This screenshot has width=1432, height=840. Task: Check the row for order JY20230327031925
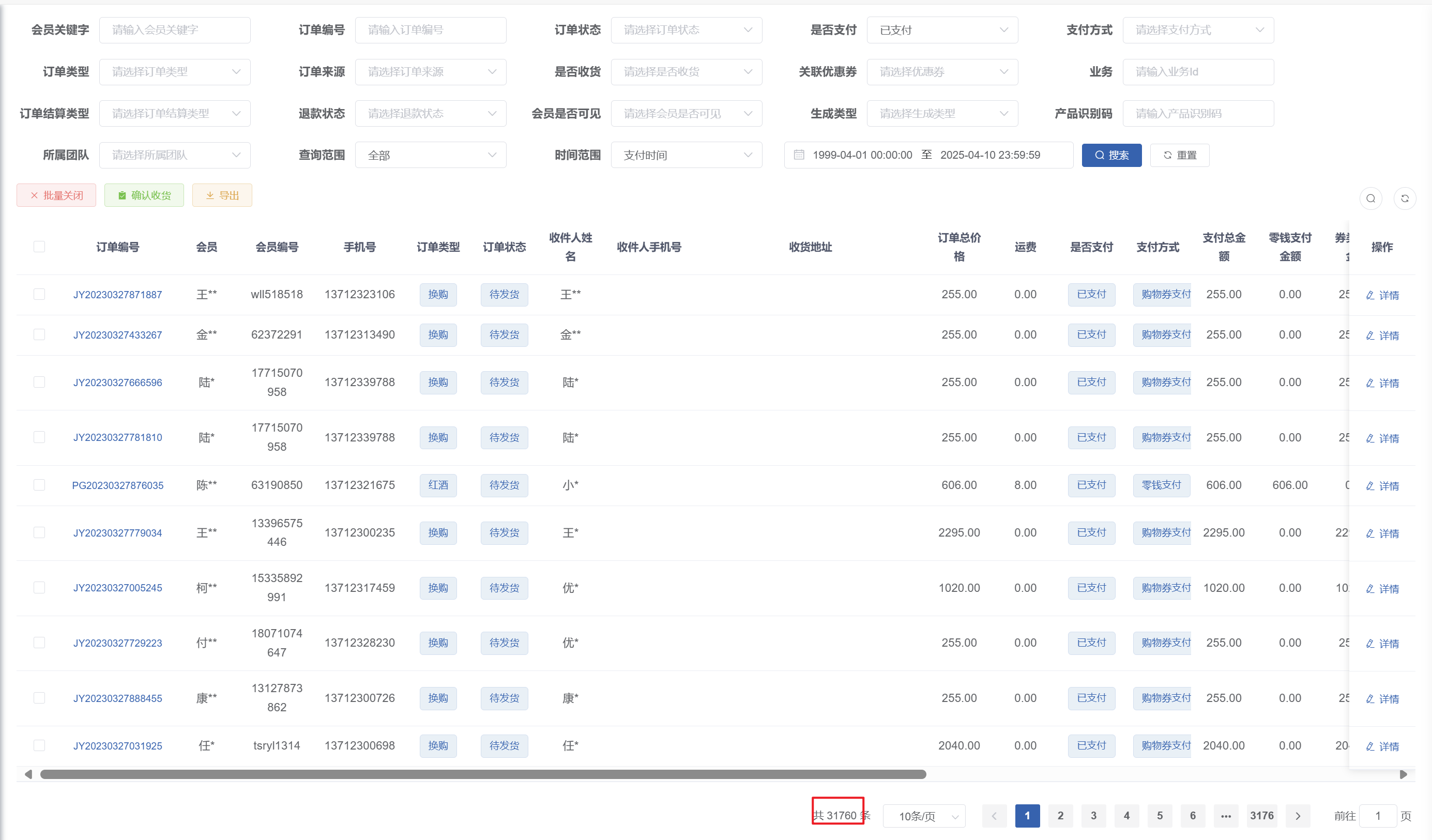coord(39,745)
